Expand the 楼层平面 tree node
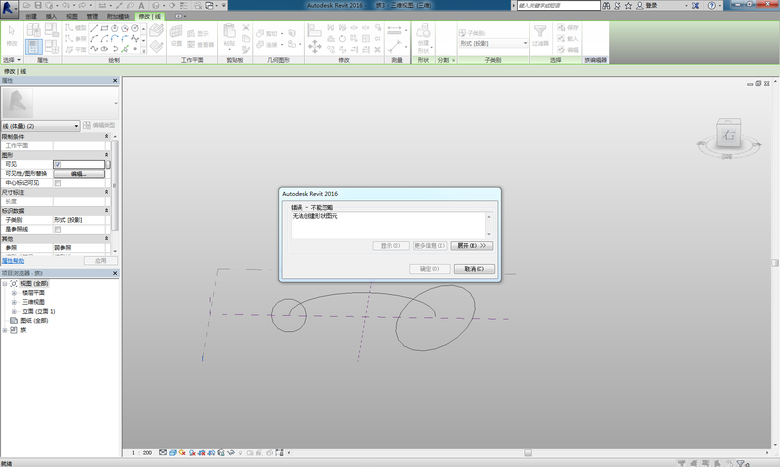The width and height of the screenshot is (780, 467). [x=15, y=292]
